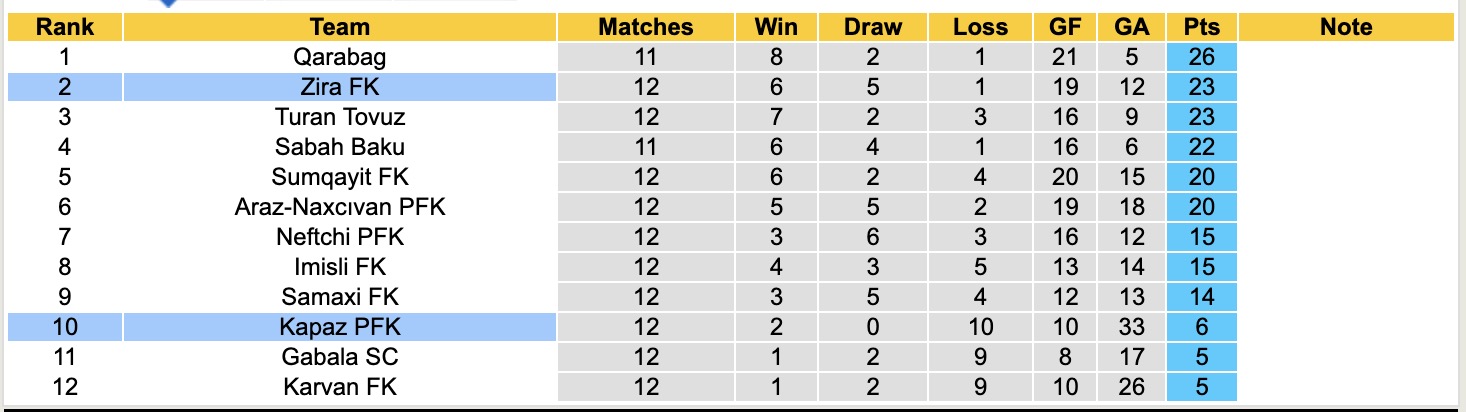
Task: Click the Loss column header
Action: [981, 27]
